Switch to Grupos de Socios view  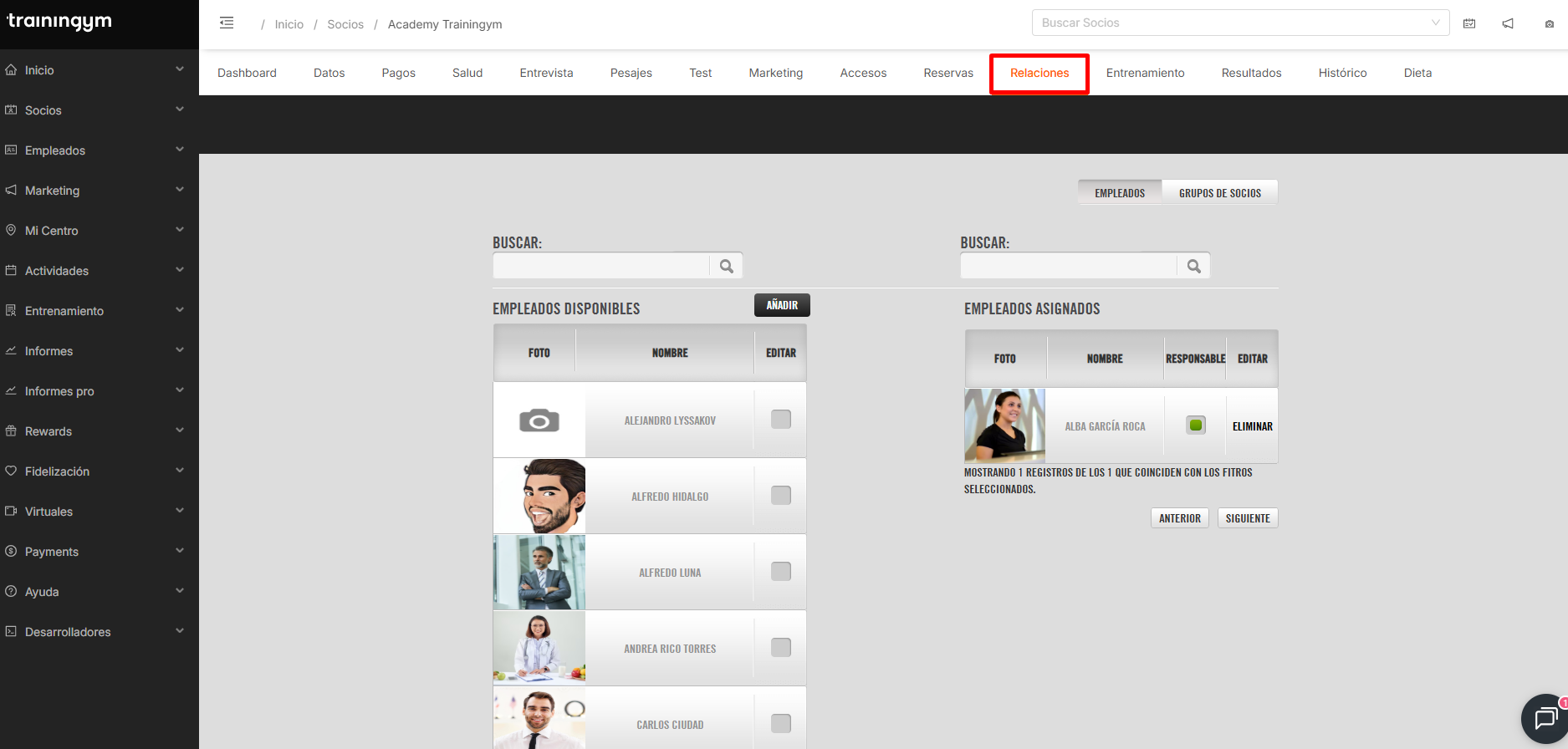[x=1219, y=193]
